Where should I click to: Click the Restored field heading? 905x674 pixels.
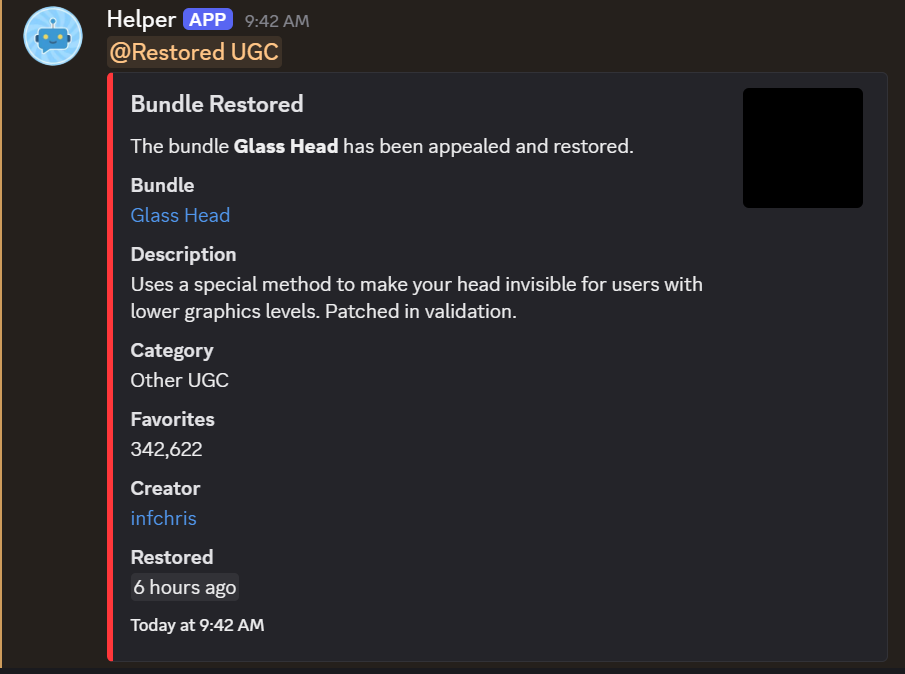172,557
